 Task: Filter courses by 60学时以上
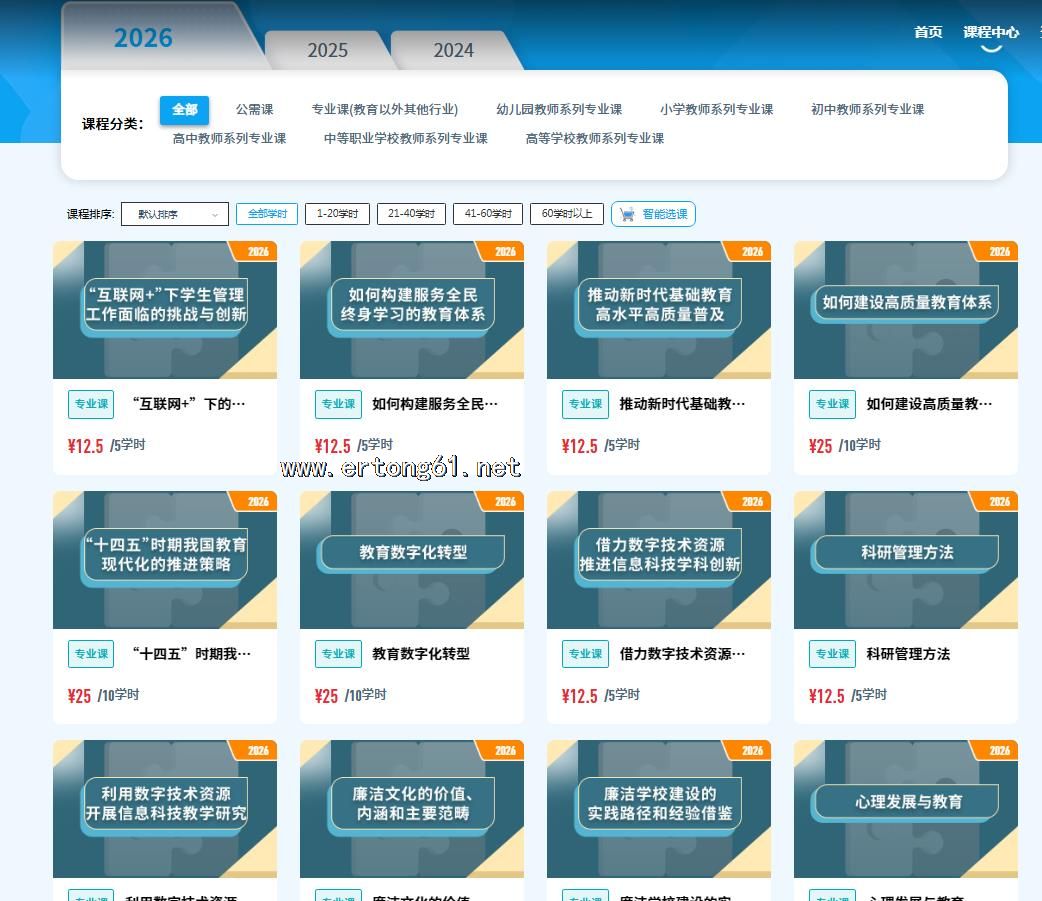click(566, 214)
